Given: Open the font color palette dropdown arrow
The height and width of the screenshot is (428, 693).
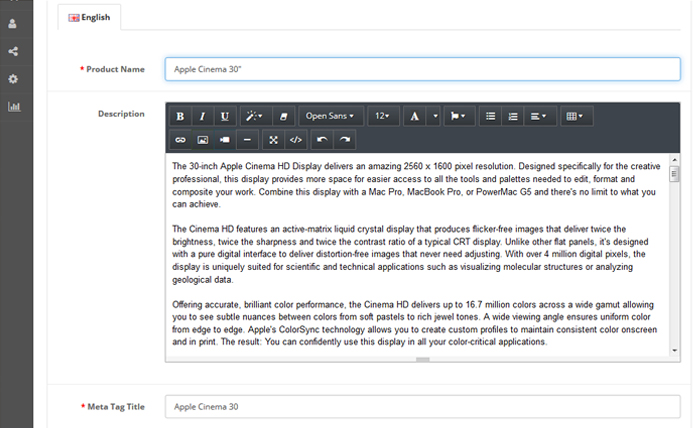Looking at the screenshot, I should pos(435,116).
